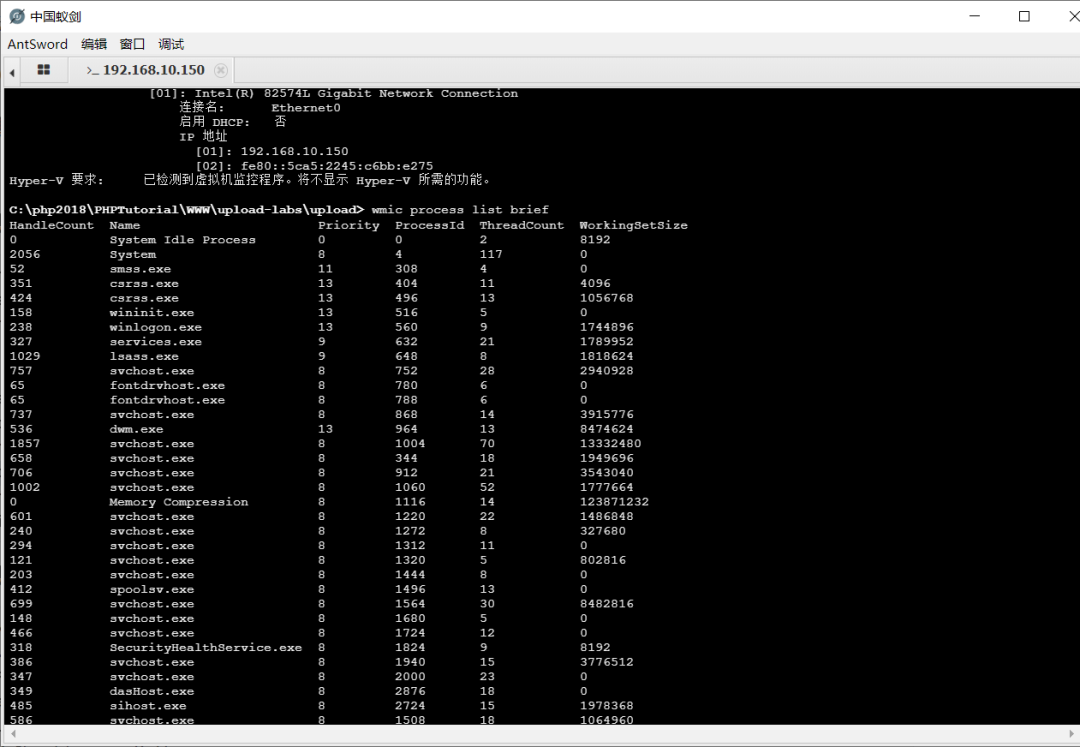Click the path prompt C:\php2018\PHPTutorial\WWW\upload-labs\upload>

click(186, 209)
